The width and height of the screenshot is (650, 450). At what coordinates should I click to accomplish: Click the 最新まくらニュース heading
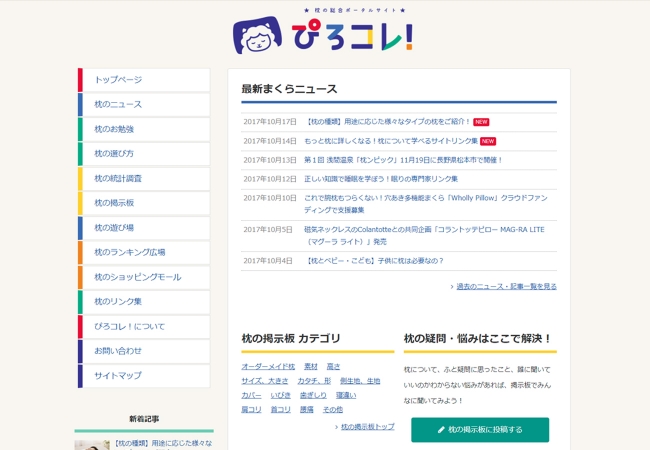289,89
